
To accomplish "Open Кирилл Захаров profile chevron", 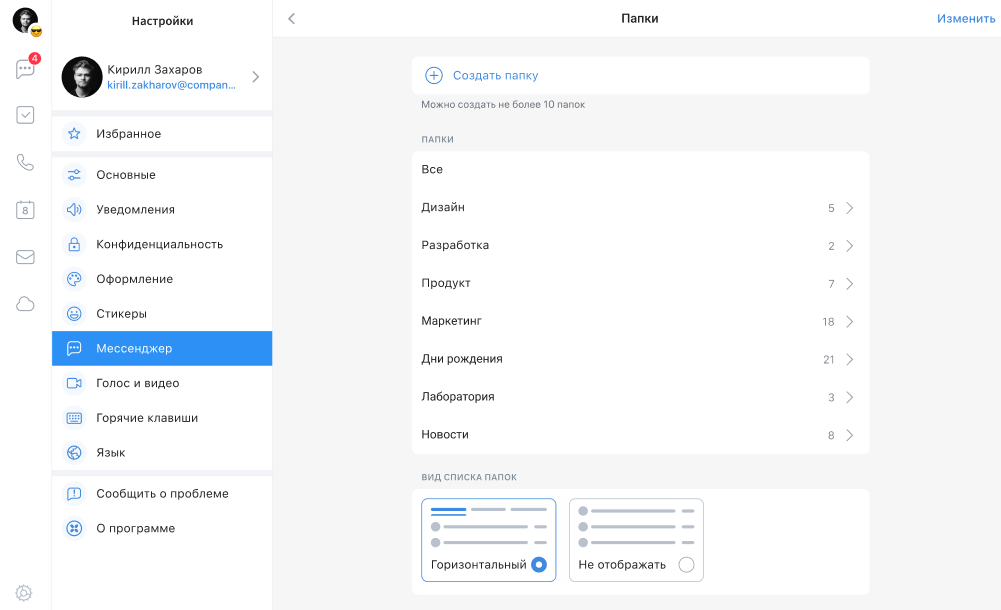I will 255,77.
